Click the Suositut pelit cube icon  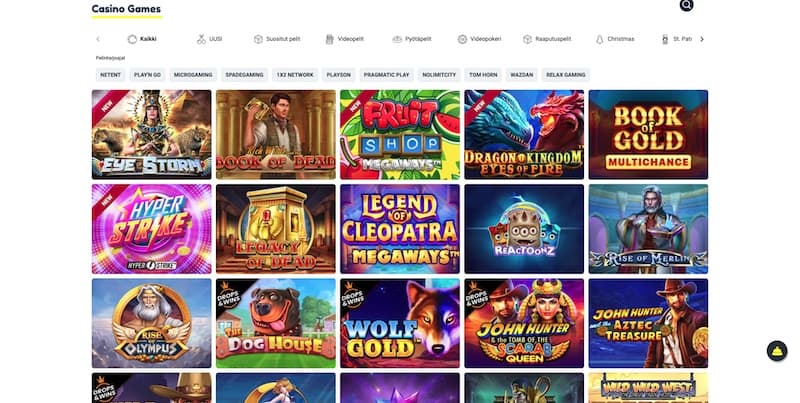click(258, 39)
